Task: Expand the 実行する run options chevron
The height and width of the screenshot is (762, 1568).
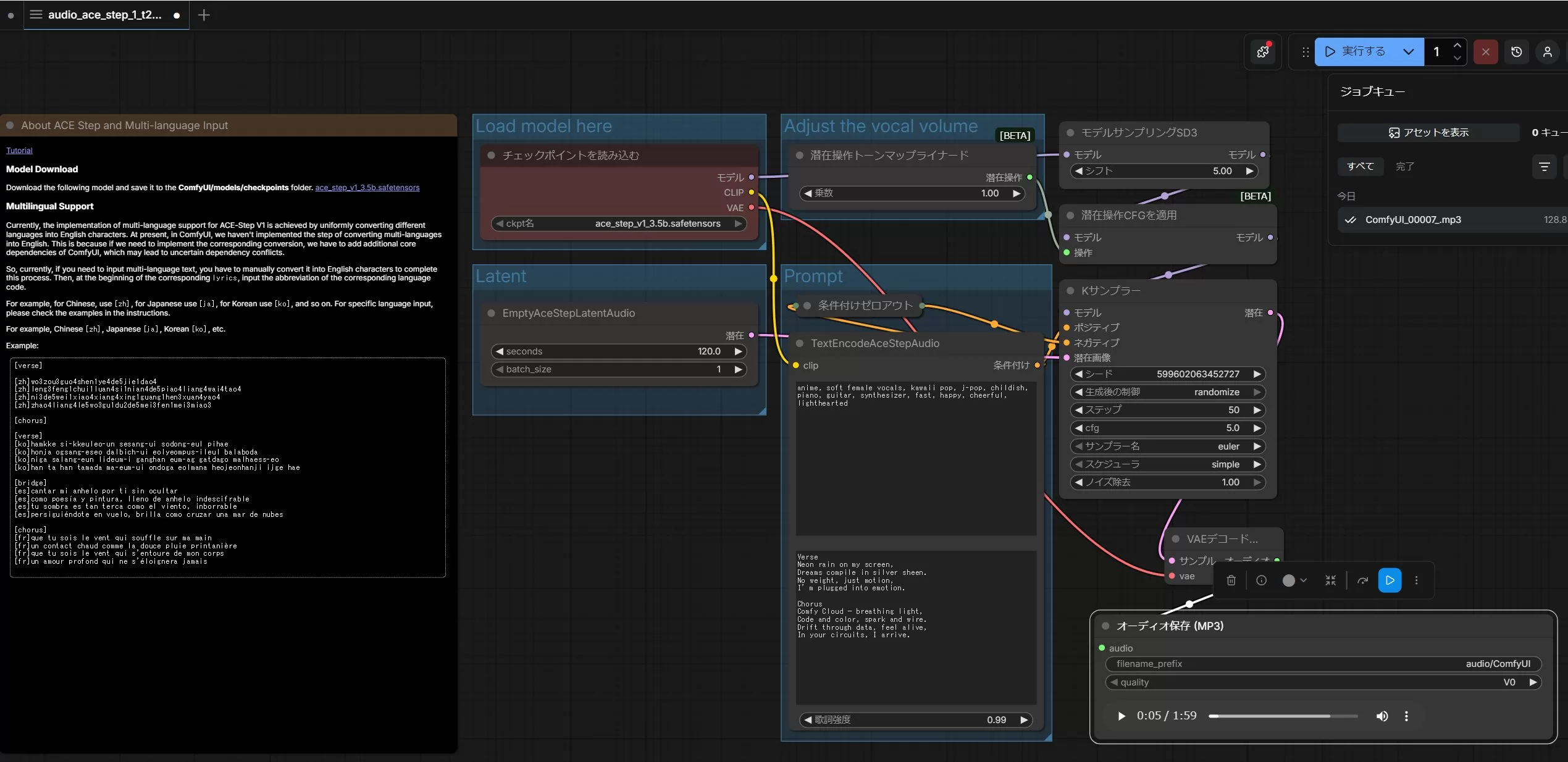Action: 1409,52
